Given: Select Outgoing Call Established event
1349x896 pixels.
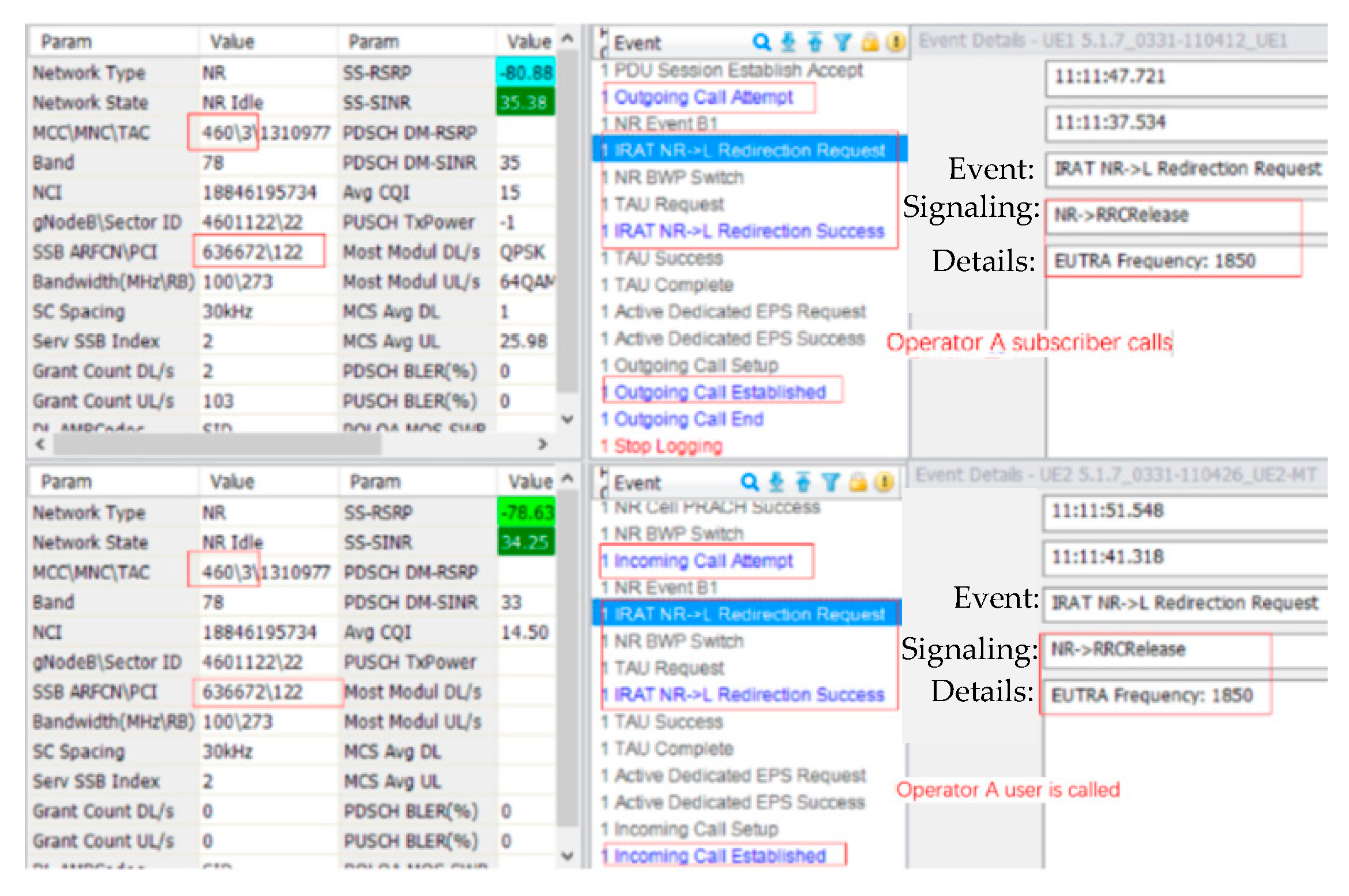Looking at the screenshot, I should (x=720, y=392).
